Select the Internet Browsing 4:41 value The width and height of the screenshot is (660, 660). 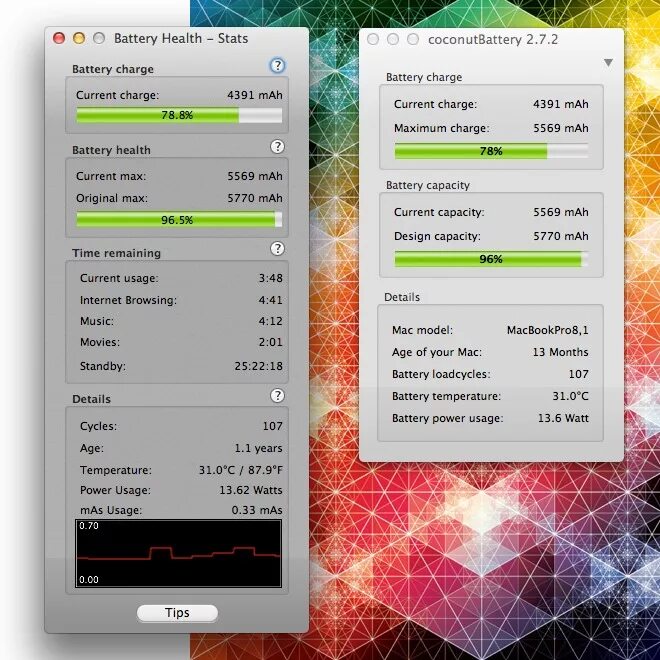click(271, 300)
